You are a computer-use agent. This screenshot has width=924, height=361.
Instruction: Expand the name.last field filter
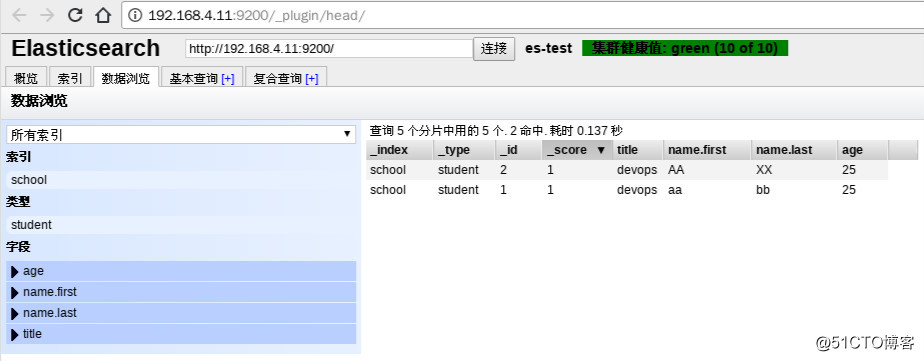(181, 313)
